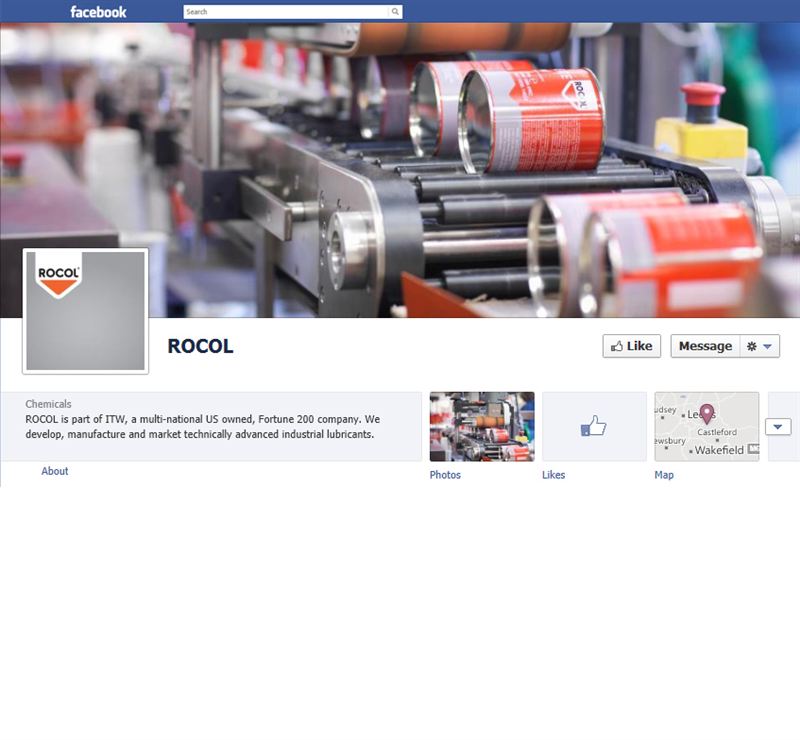Focus the Search input field
This screenshot has width=800, height=740.
285,12
